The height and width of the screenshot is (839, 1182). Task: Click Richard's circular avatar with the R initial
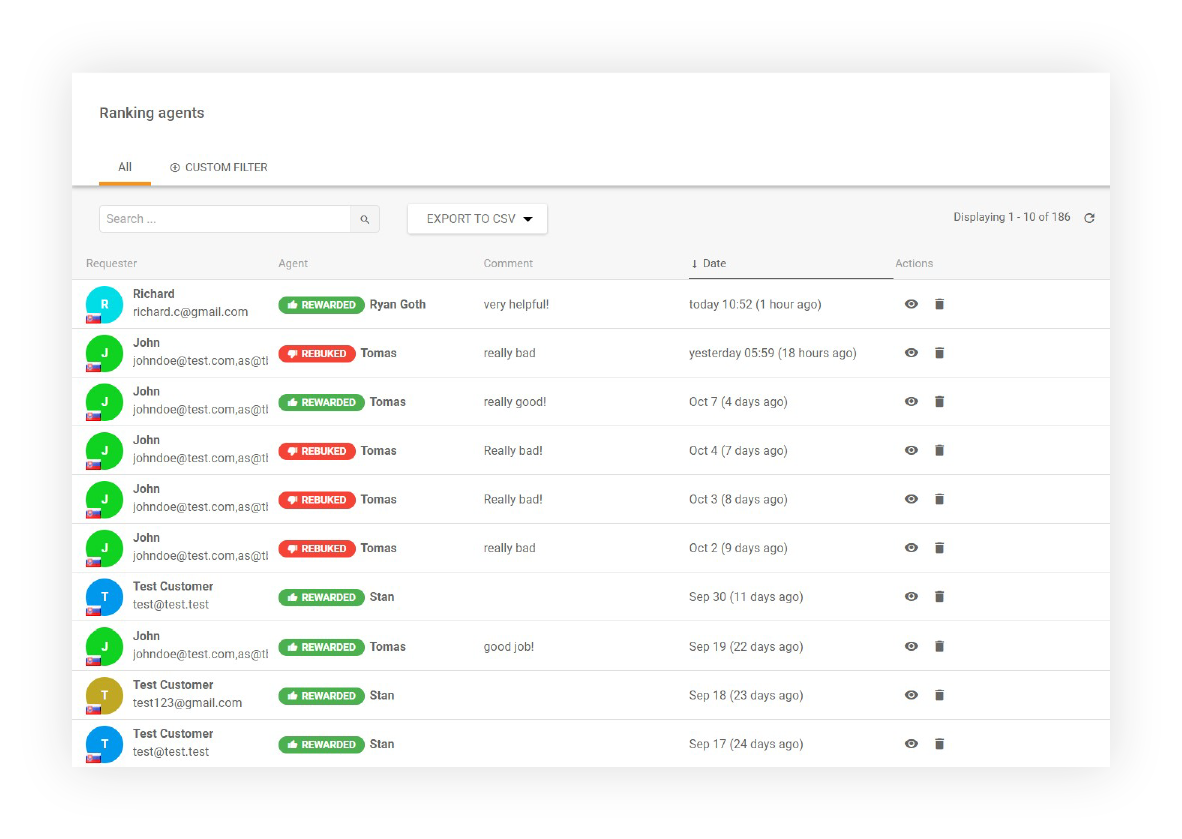(104, 302)
